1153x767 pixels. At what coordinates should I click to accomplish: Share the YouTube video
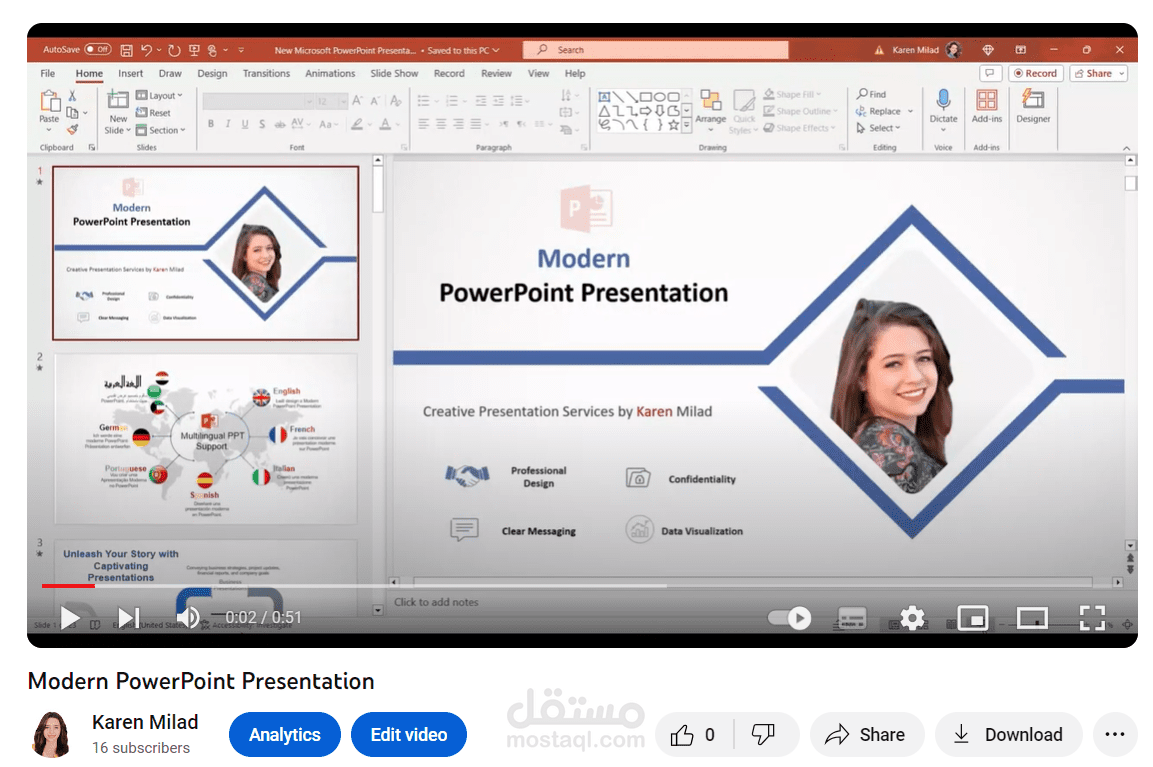click(866, 735)
